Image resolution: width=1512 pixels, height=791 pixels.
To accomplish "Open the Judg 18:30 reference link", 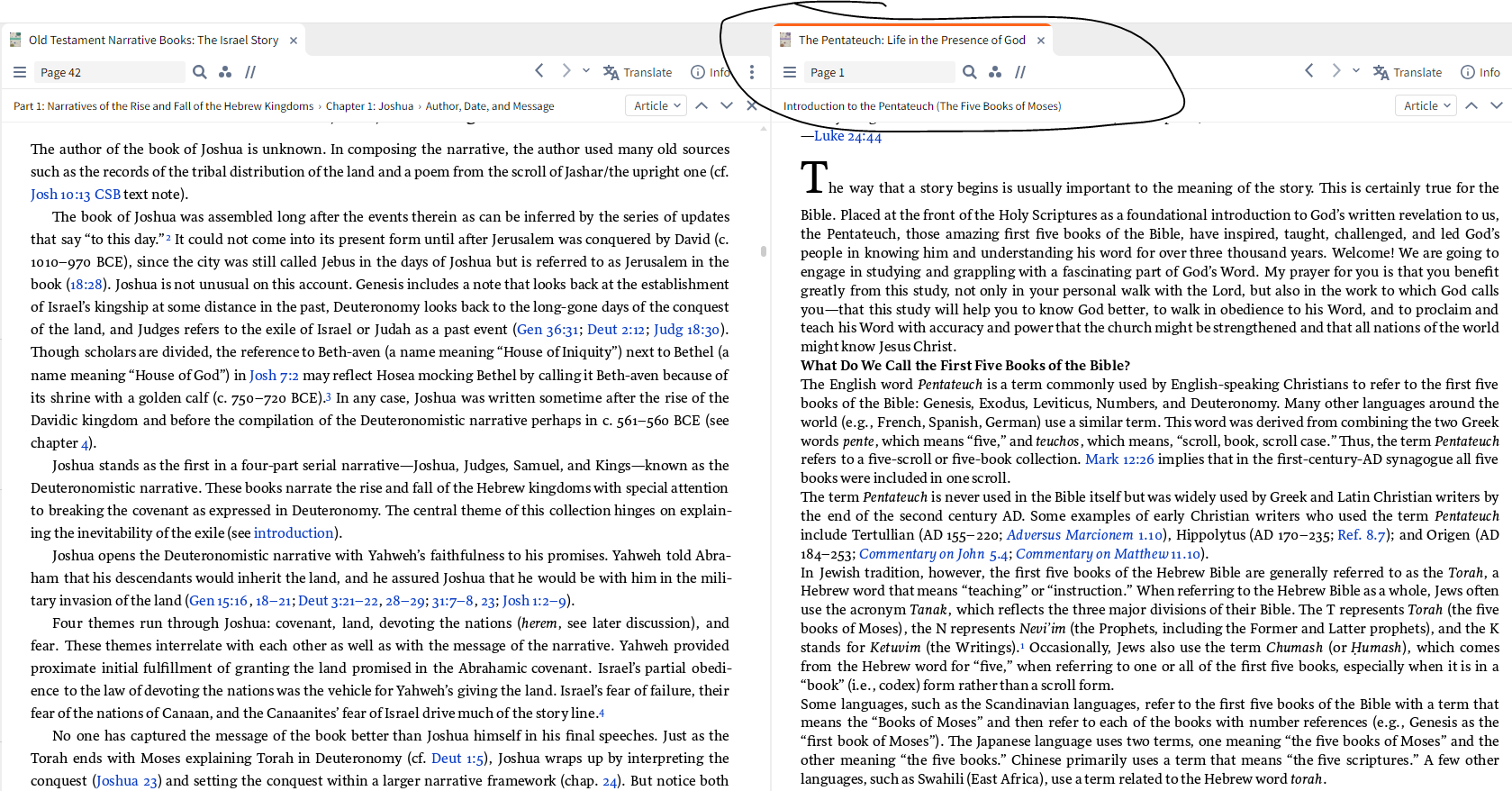I will (x=687, y=330).
